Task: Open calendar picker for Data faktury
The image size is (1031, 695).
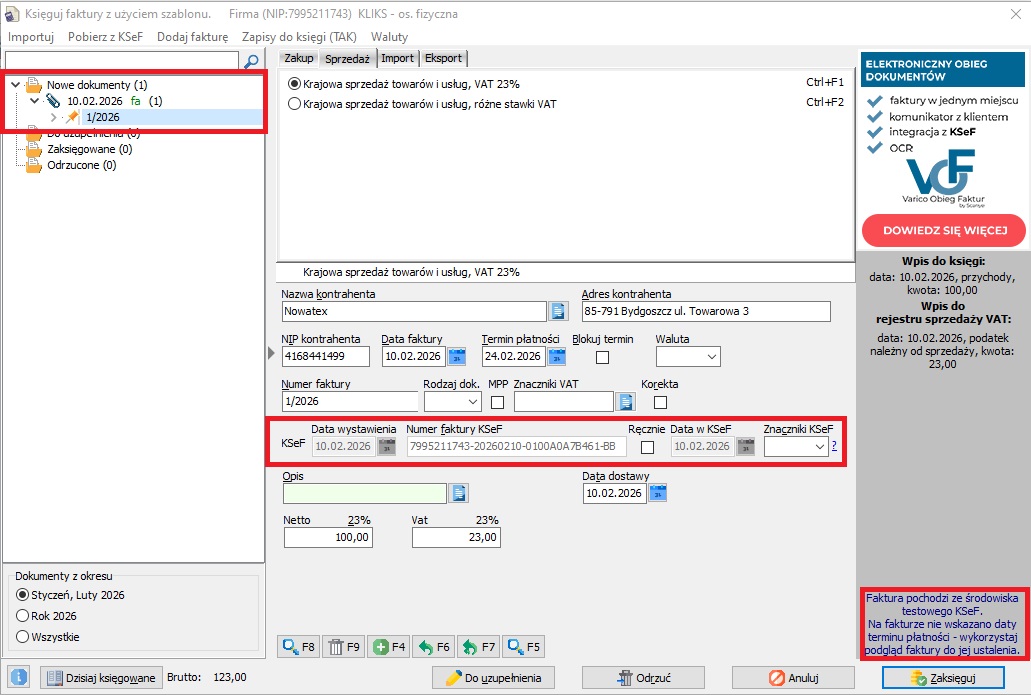Action: click(x=457, y=356)
